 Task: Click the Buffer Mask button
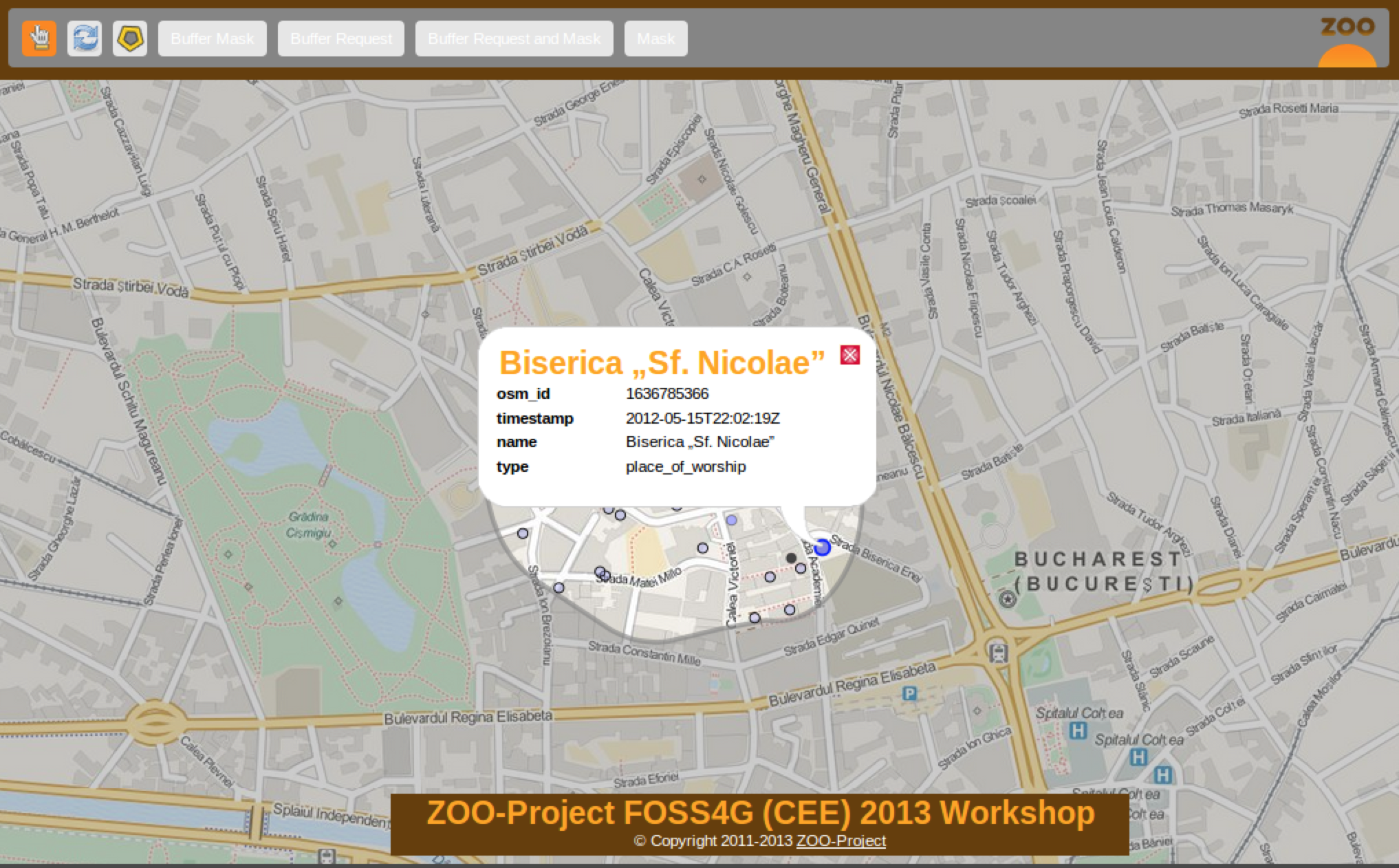click(x=212, y=39)
